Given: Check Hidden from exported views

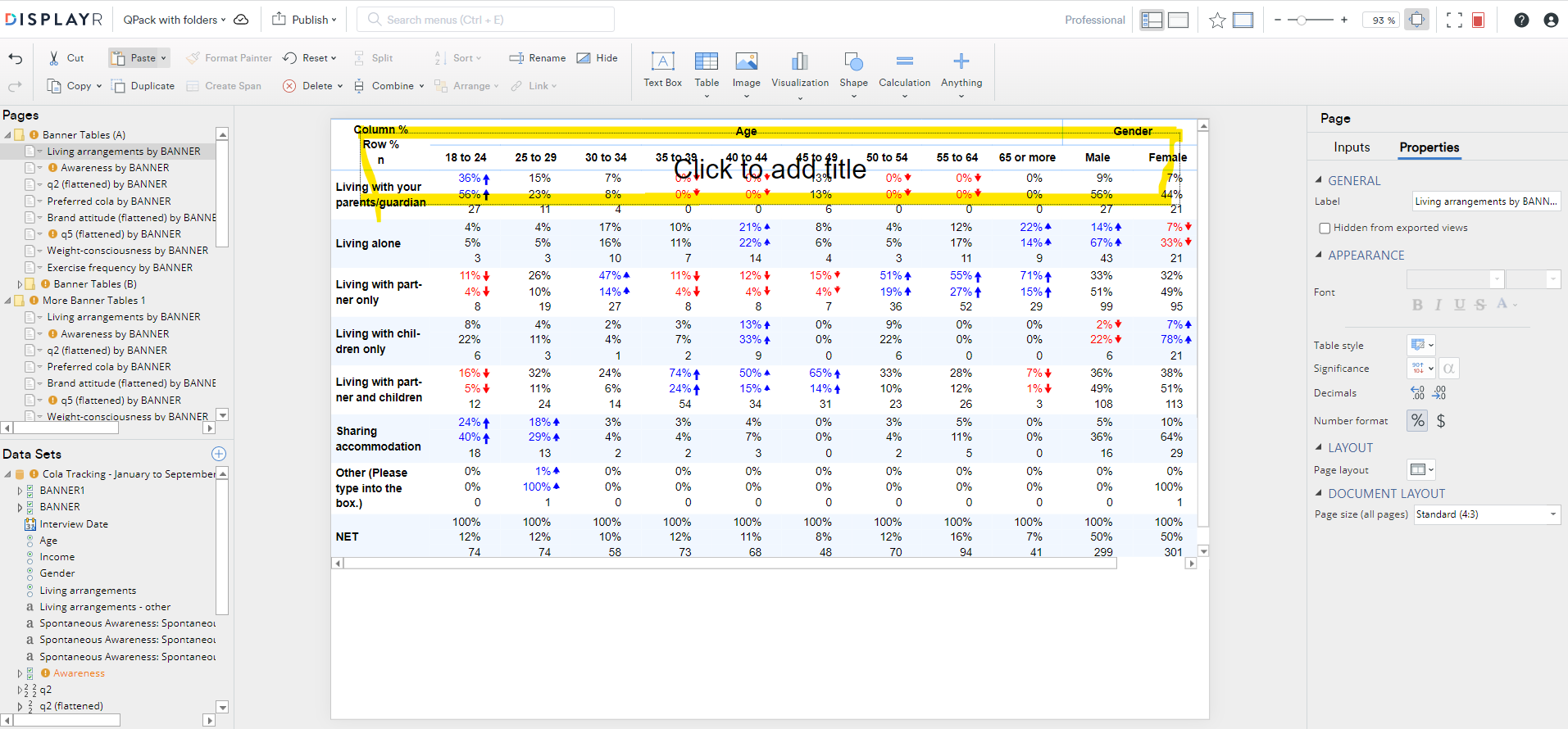Looking at the screenshot, I should coord(1325,229).
